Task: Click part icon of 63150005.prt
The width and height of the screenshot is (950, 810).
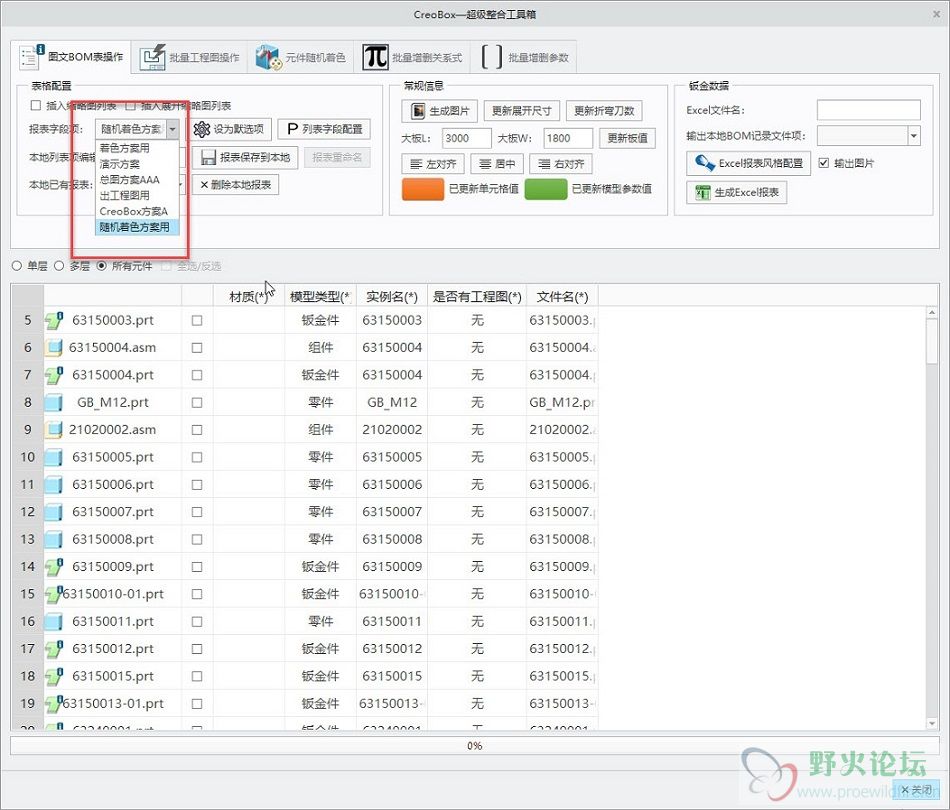Action: tap(54, 457)
